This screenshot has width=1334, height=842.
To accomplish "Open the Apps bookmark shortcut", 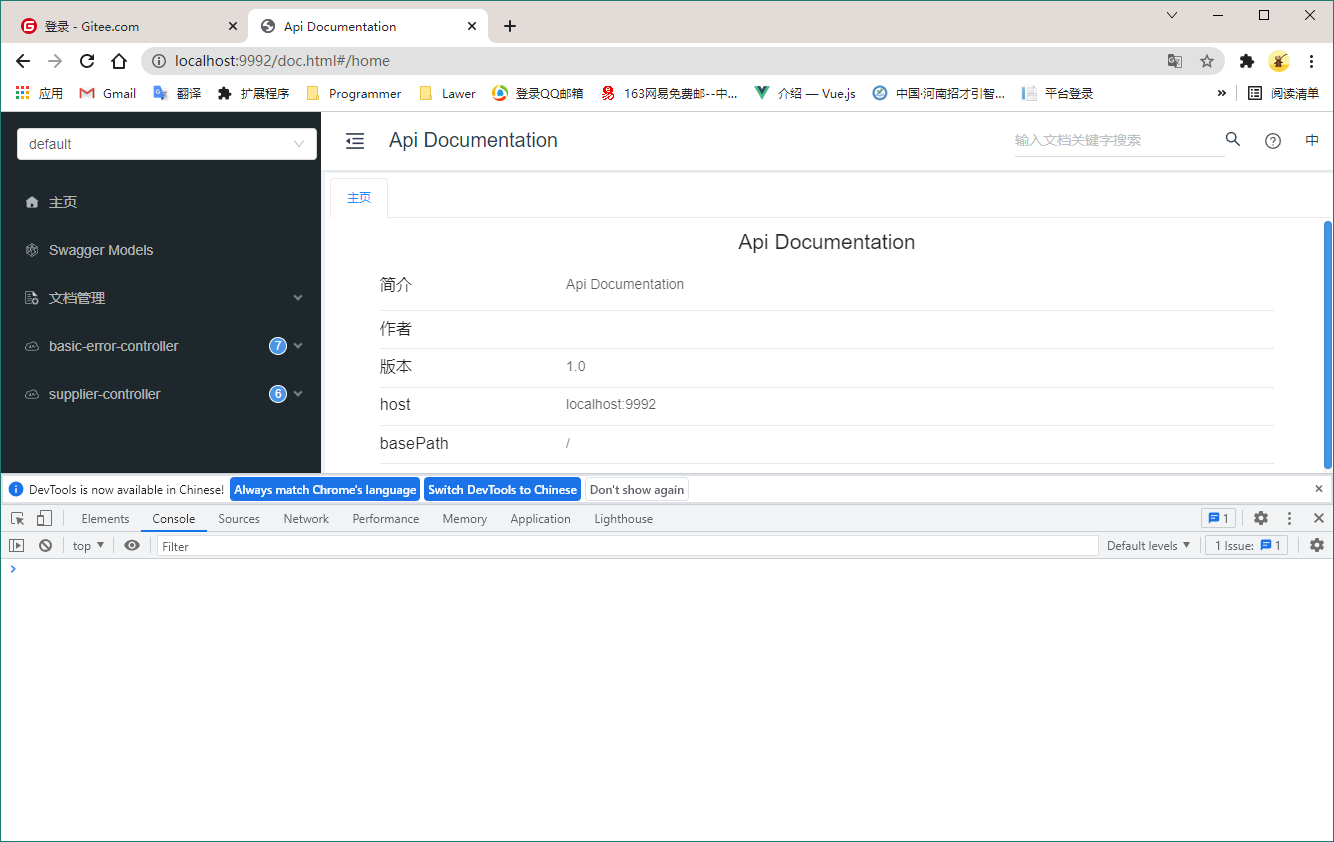I will coord(40,93).
